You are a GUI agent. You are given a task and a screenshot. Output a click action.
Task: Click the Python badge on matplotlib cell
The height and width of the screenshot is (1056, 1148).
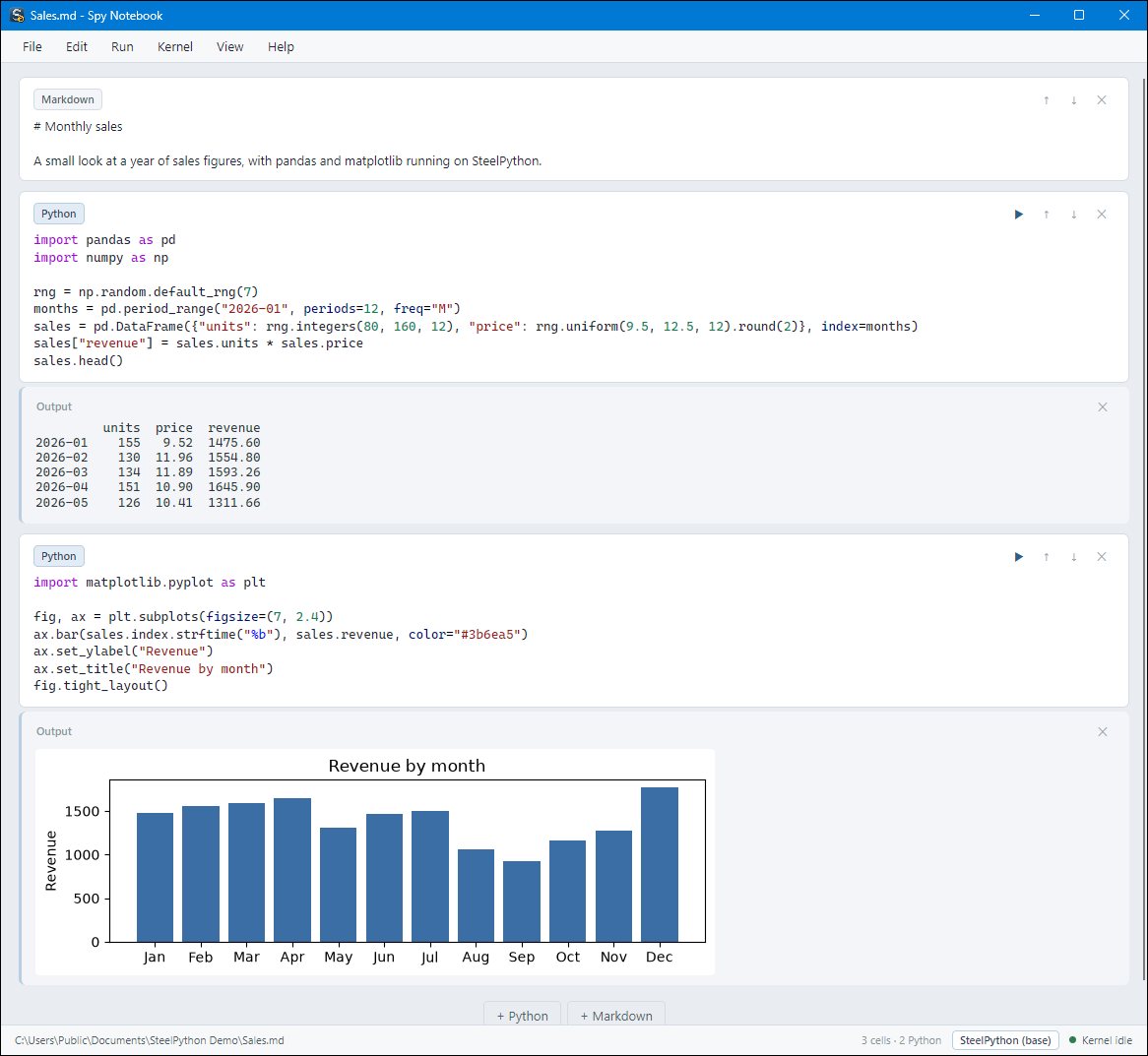tap(58, 556)
